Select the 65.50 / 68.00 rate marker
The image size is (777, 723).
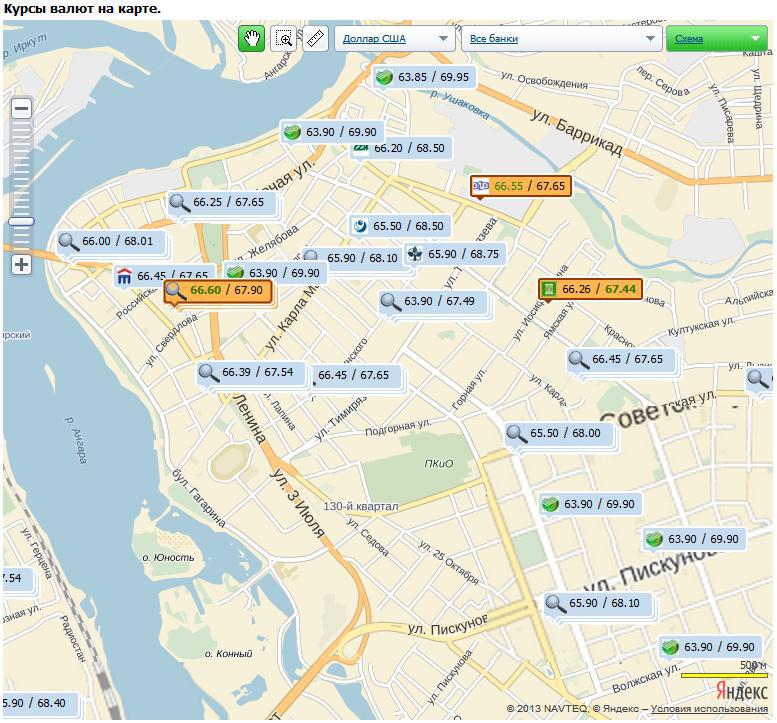556,433
